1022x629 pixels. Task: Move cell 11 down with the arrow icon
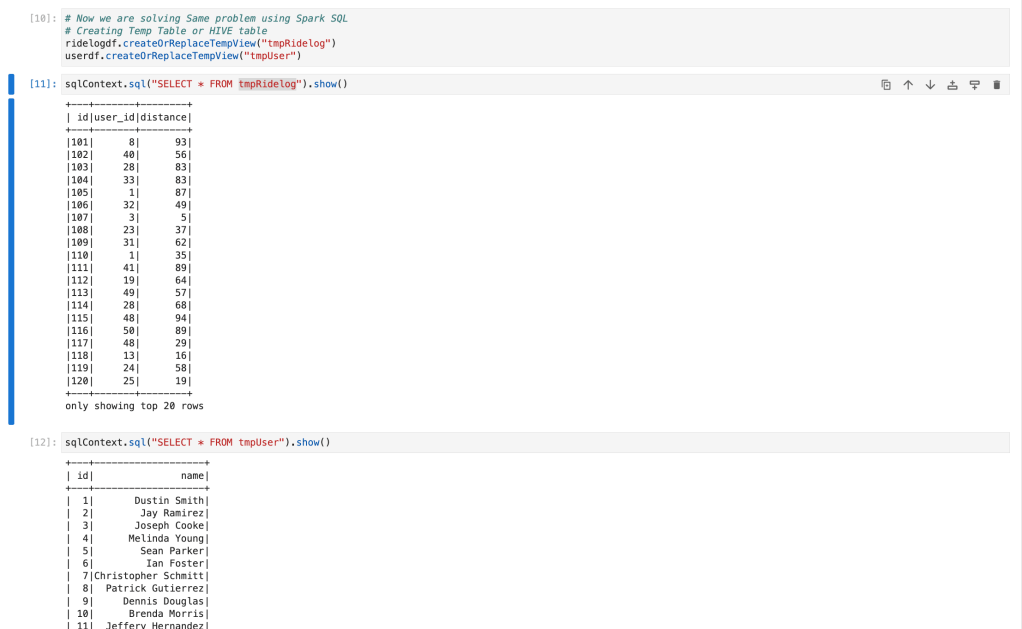click(x=930, y=85)
